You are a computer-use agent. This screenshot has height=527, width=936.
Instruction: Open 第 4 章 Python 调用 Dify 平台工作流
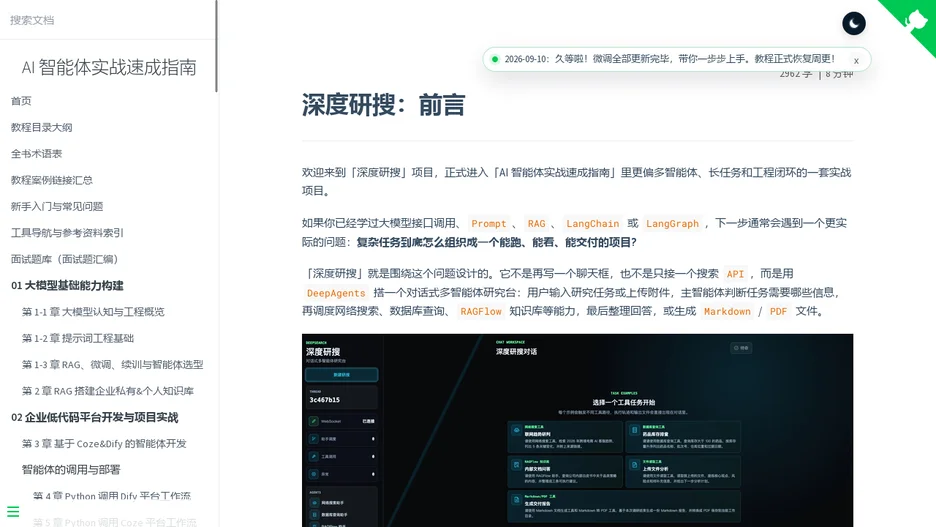tap(112, 496)
